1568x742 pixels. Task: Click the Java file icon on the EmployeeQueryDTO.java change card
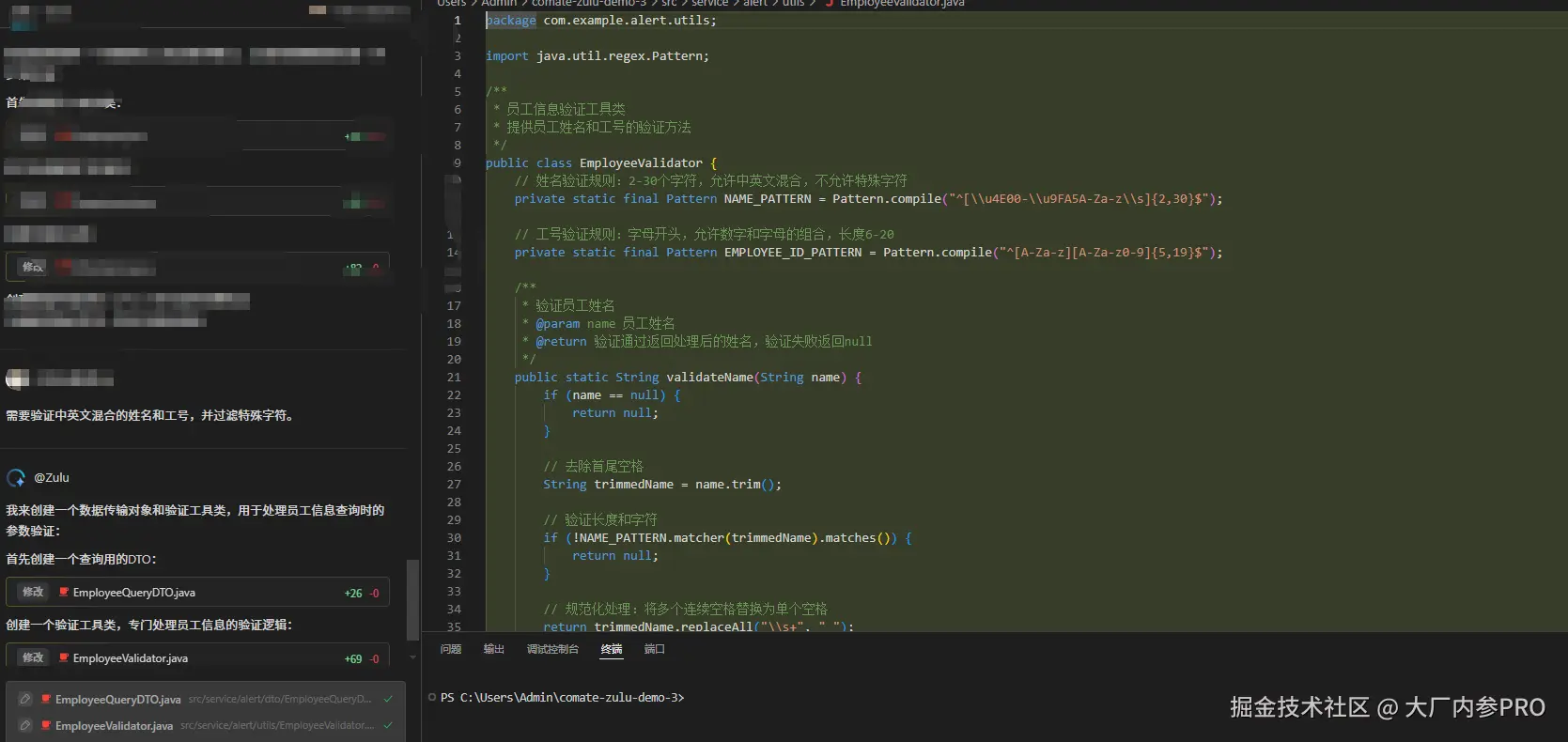[64, 593]
